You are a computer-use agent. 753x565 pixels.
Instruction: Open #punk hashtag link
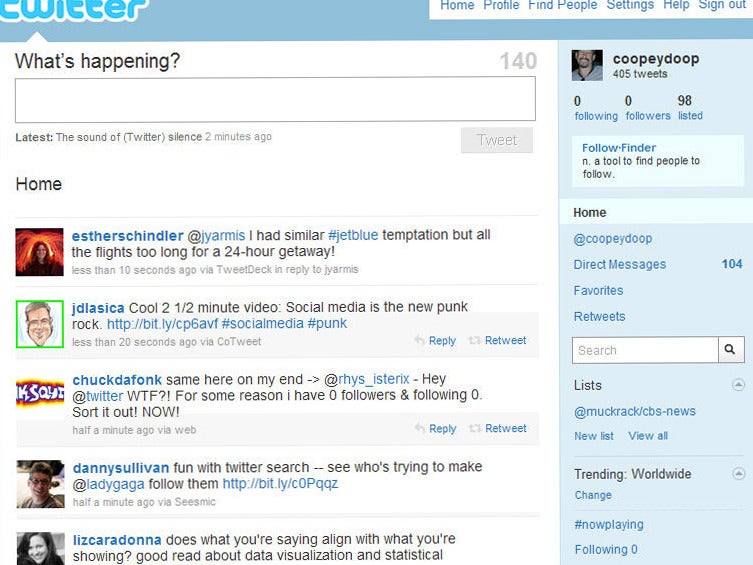click(327, 324)
